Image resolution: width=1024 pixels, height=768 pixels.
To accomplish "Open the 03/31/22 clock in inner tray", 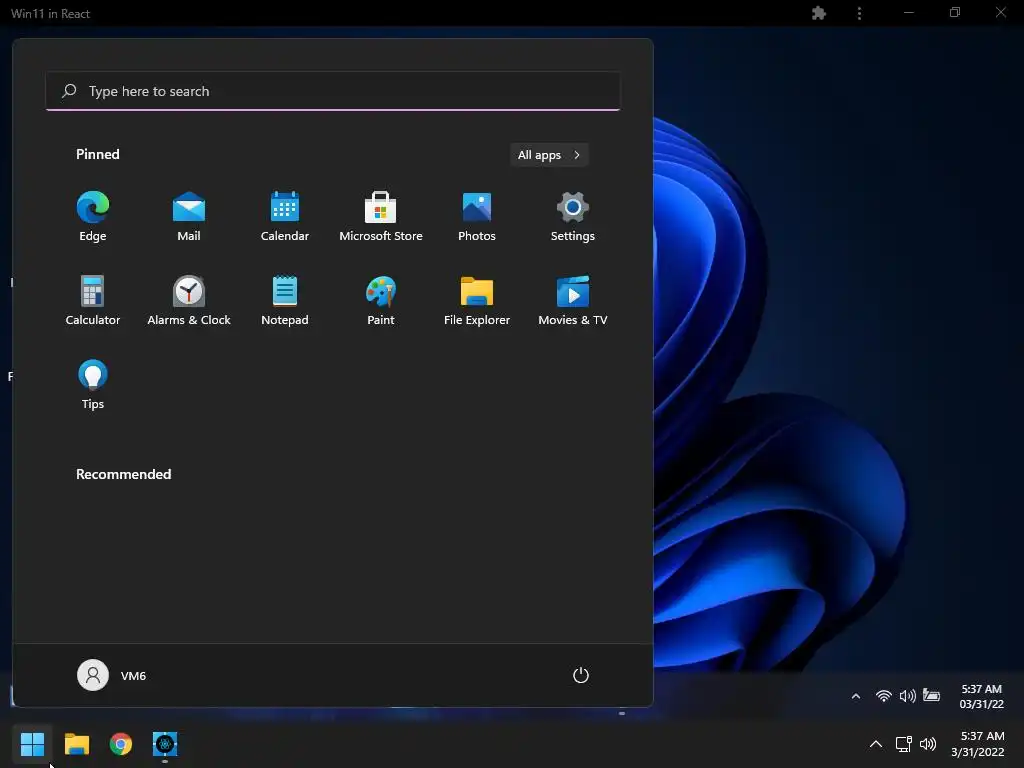I will click(981, 696).
